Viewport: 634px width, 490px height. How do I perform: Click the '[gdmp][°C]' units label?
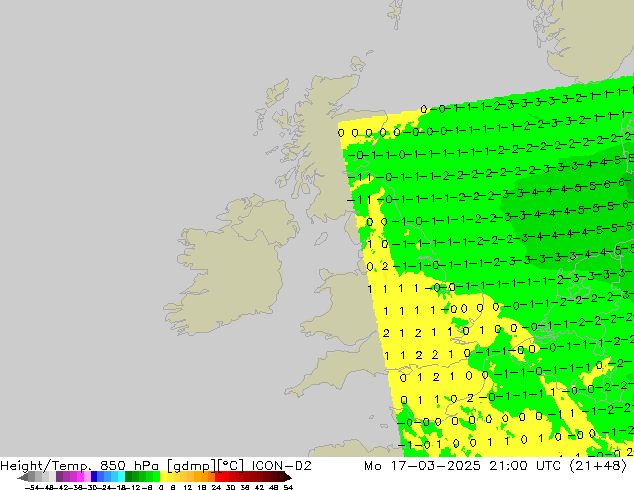205,466
